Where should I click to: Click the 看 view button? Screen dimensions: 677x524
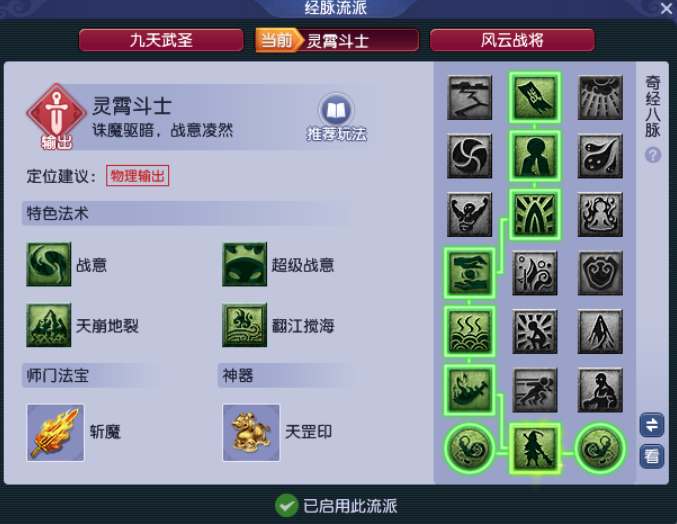(652, 456)
